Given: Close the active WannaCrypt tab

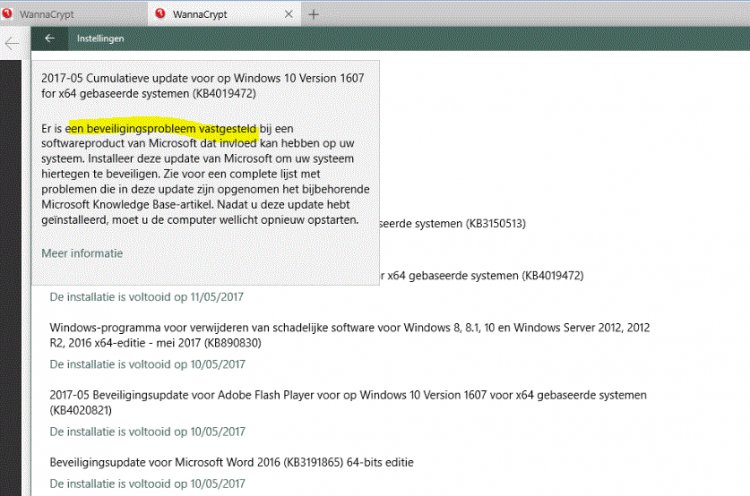Looking at the screenshot, I should tap(288, 14).
